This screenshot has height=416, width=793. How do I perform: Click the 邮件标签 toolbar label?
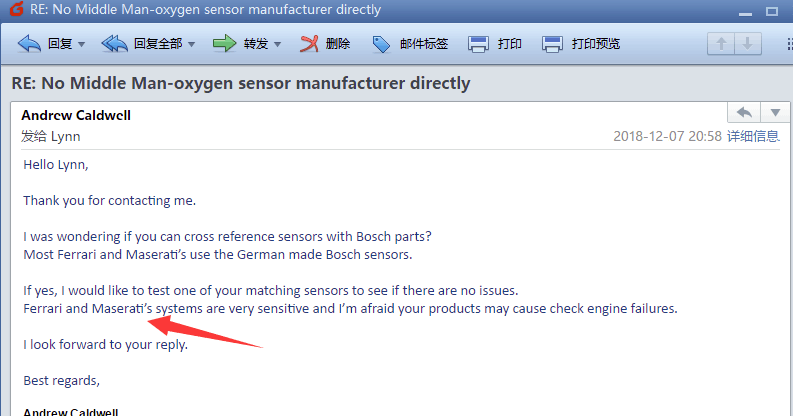pyautogui.click(x=424, y=44)
